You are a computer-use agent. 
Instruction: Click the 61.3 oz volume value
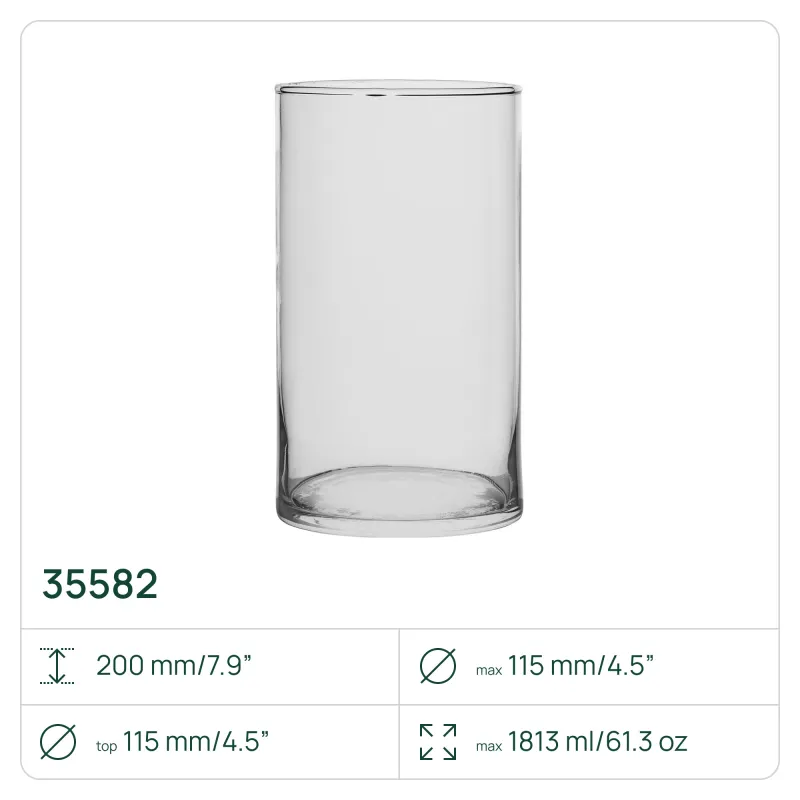650,742
